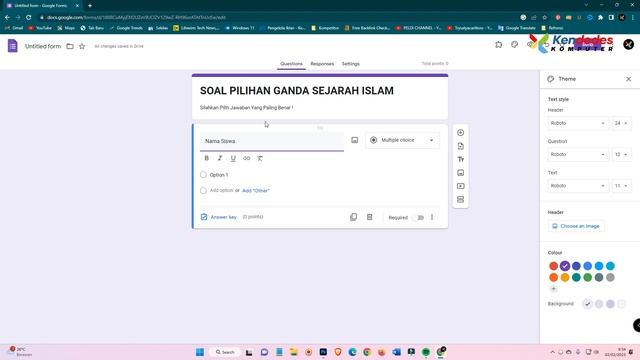
Task: Click the taskbar Search box
Action: click(225, 352)
